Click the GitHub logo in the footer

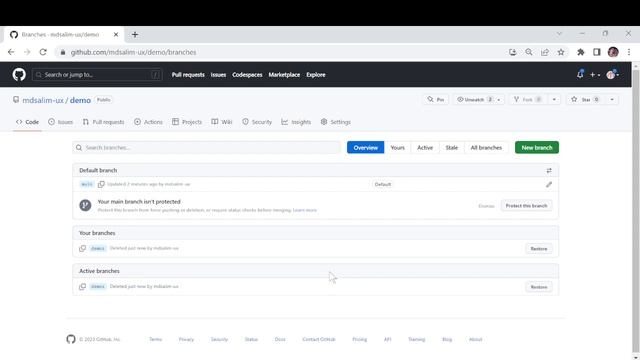point(71,339)
